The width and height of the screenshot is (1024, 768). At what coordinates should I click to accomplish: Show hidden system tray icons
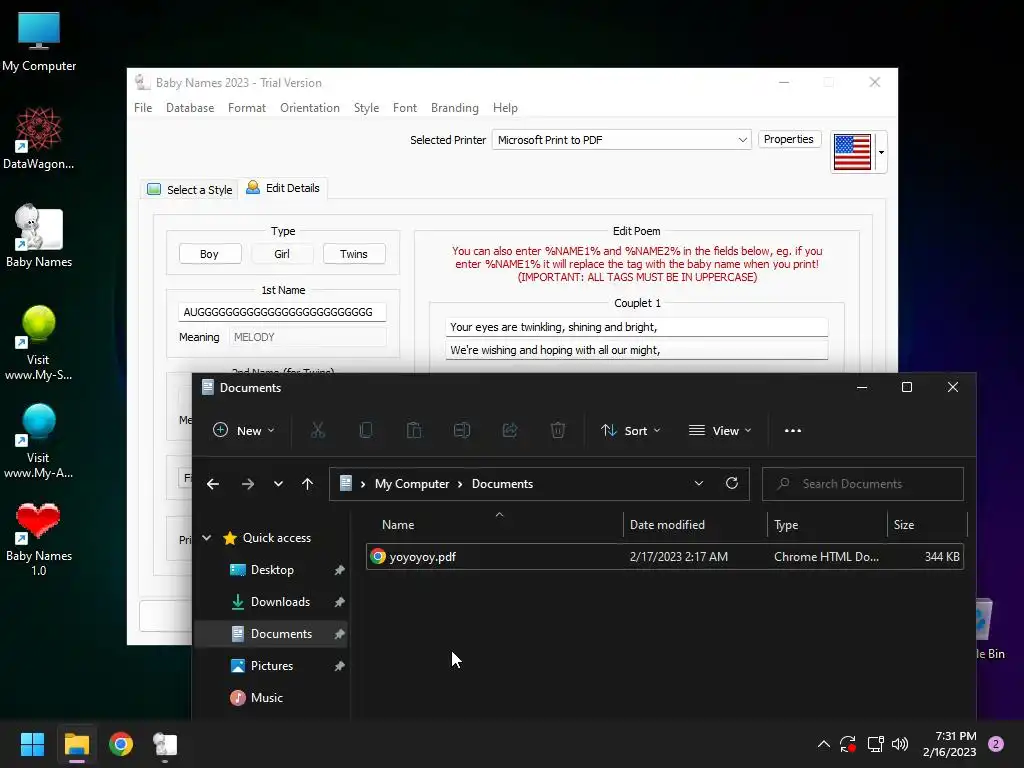point(824,744)
